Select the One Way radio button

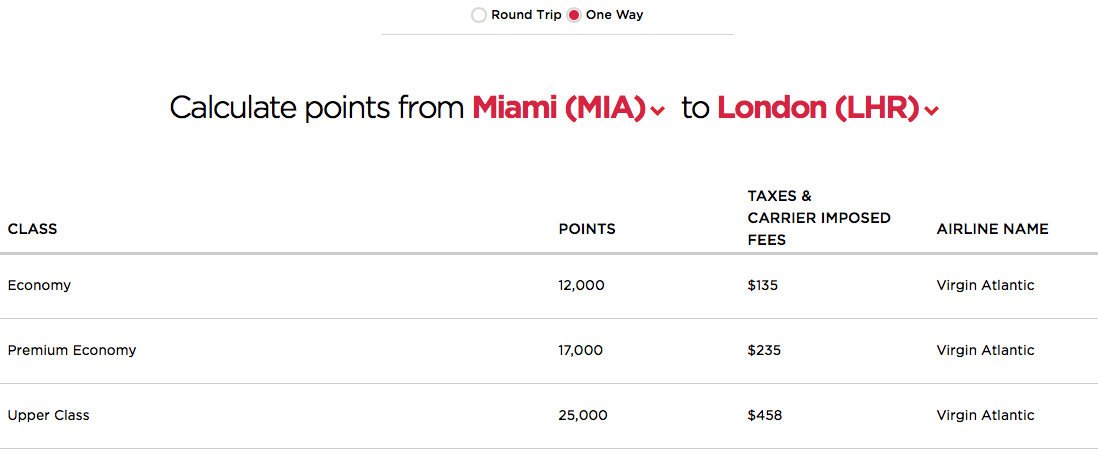point(574,15)
